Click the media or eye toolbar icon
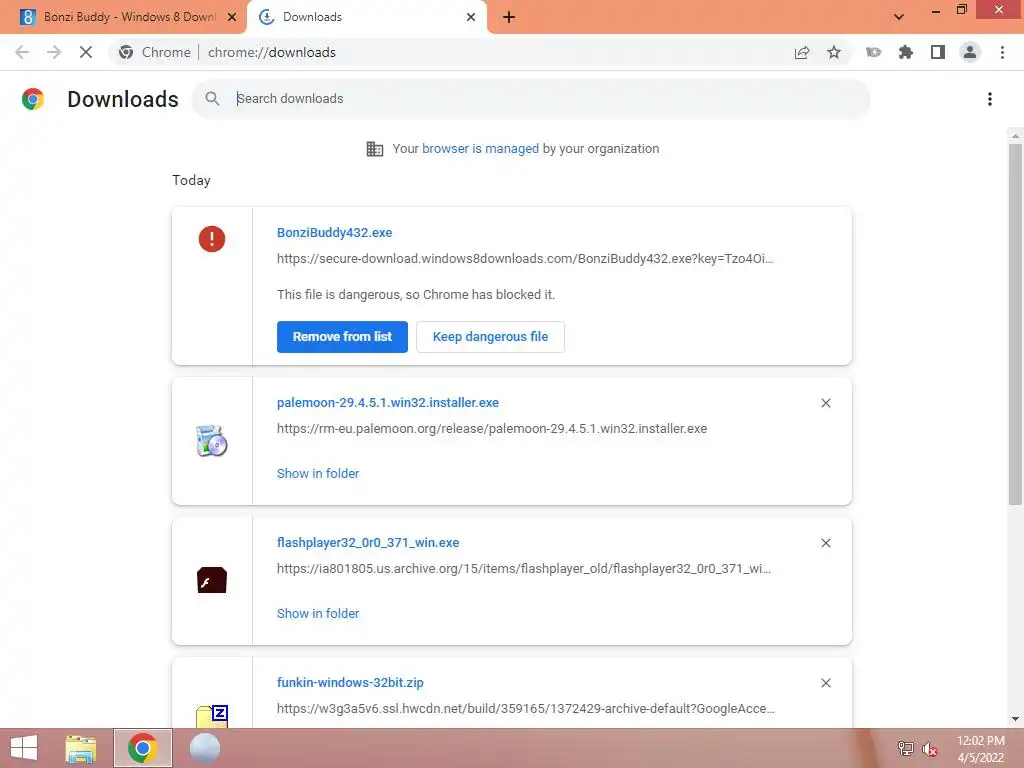The image size is (1024, 768). click(x=873, y=52)
